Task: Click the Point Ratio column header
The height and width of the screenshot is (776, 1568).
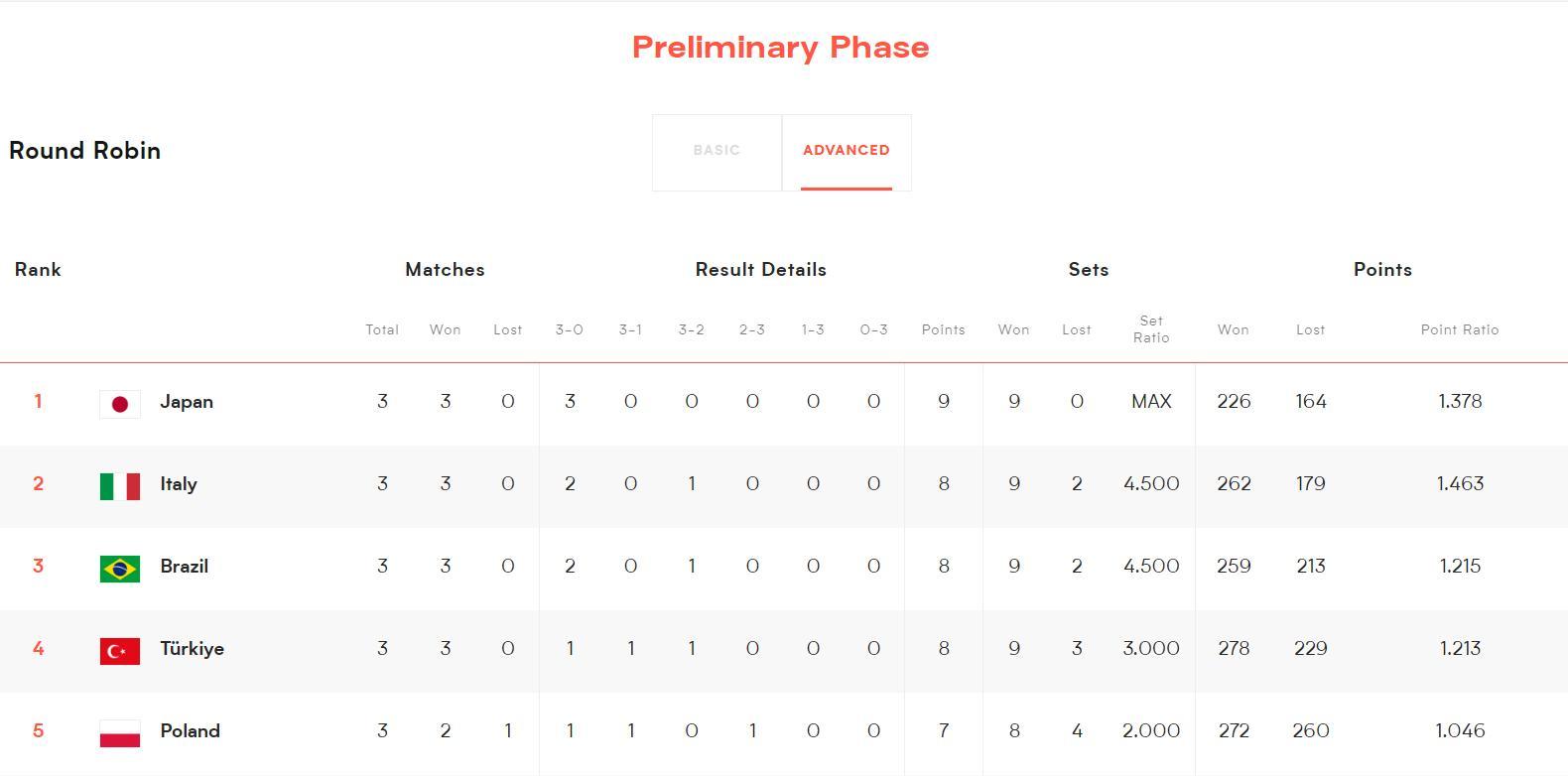Action: pos(1459,329)
